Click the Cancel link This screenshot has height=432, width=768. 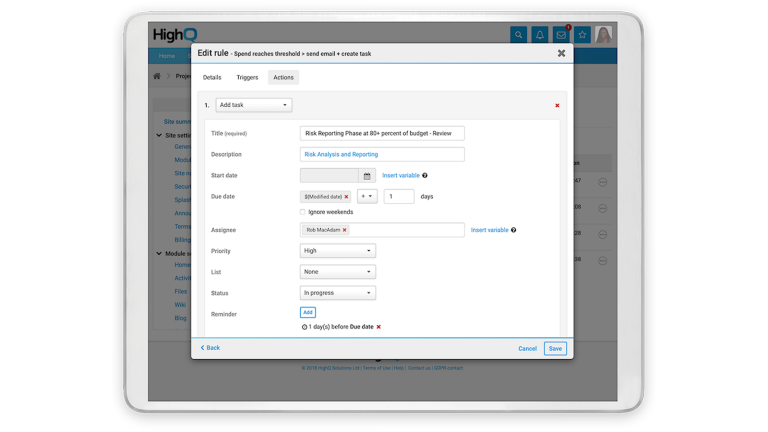click(x=527, y=349)
